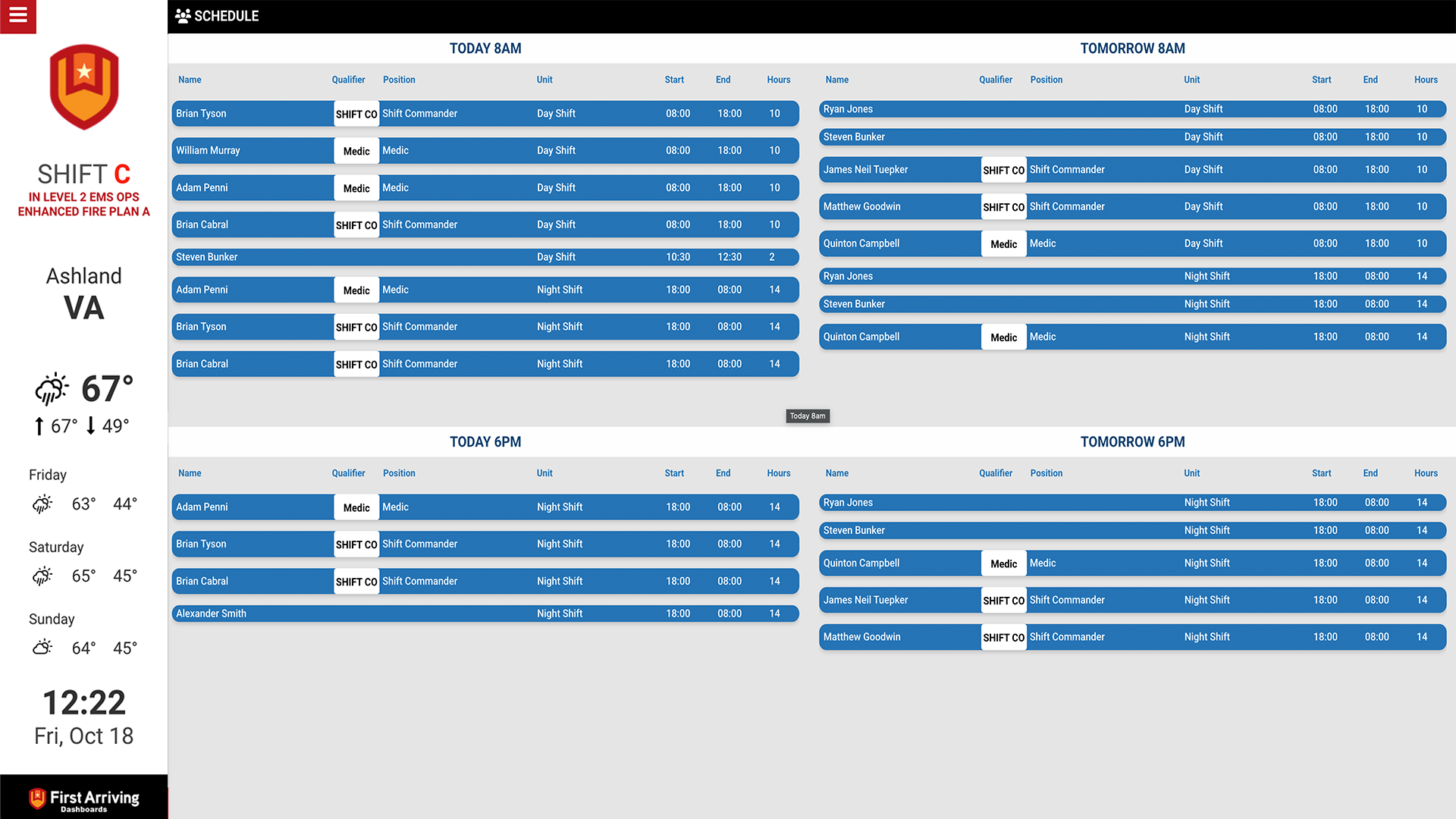Click the Medic badge for Quinton Campbell Day Shift
This screenshot has height=819, width=1456.
pyautogui.click(x=1003, y=244)
